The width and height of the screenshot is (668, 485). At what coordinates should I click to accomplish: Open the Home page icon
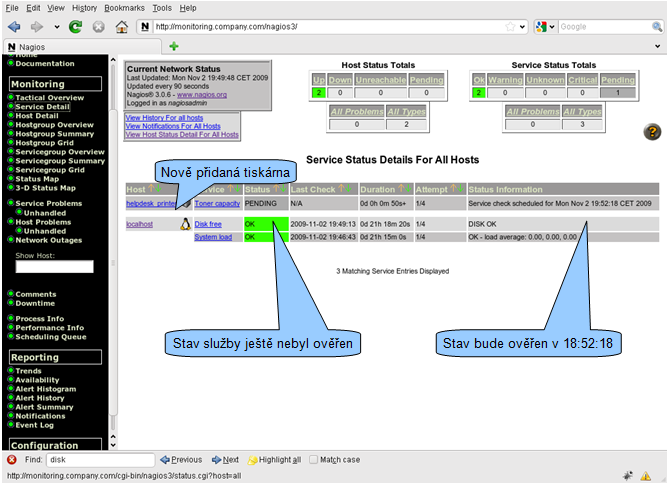click(122, 27)
